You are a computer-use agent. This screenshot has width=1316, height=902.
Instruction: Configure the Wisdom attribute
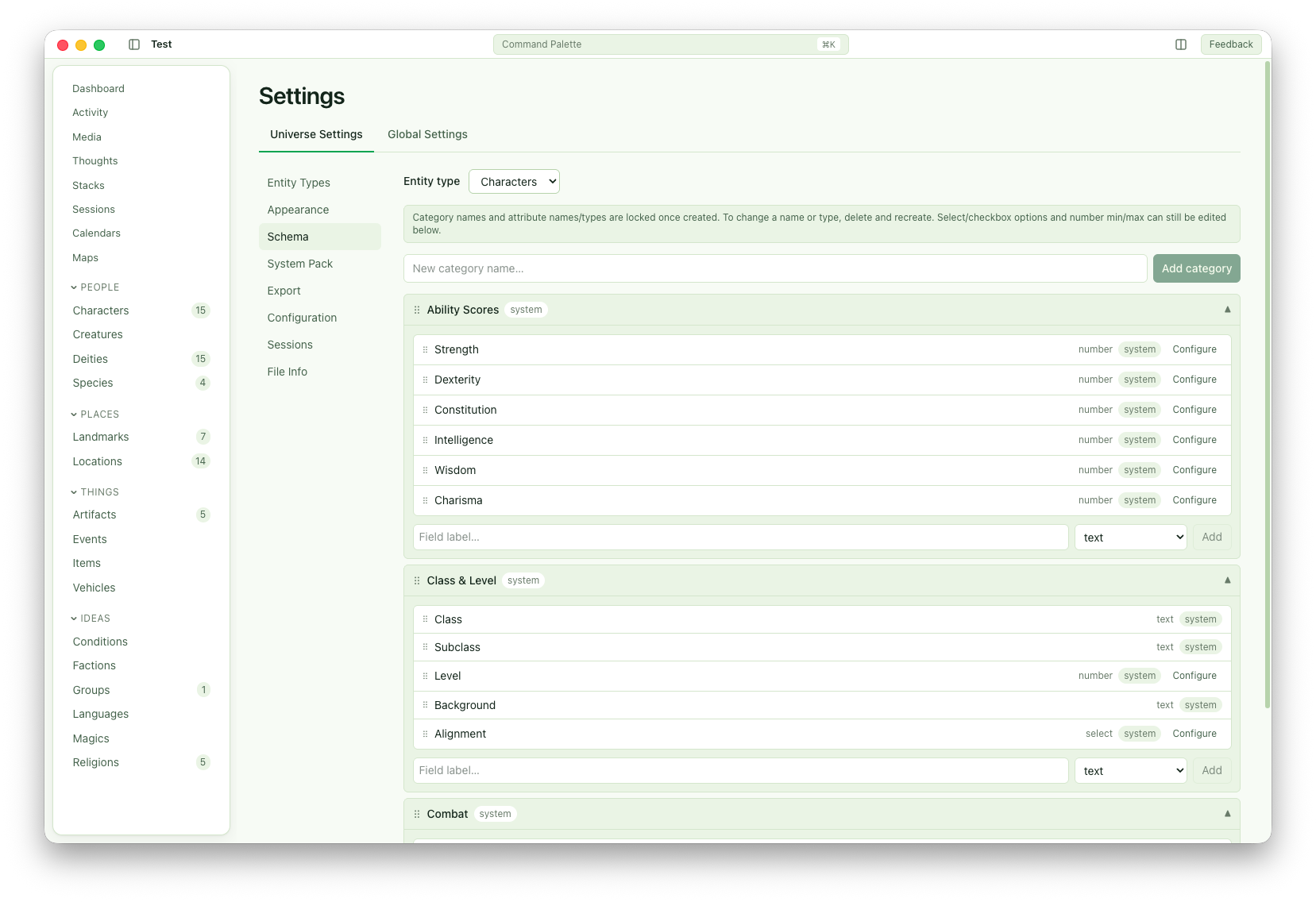[x=1194, y=470]
